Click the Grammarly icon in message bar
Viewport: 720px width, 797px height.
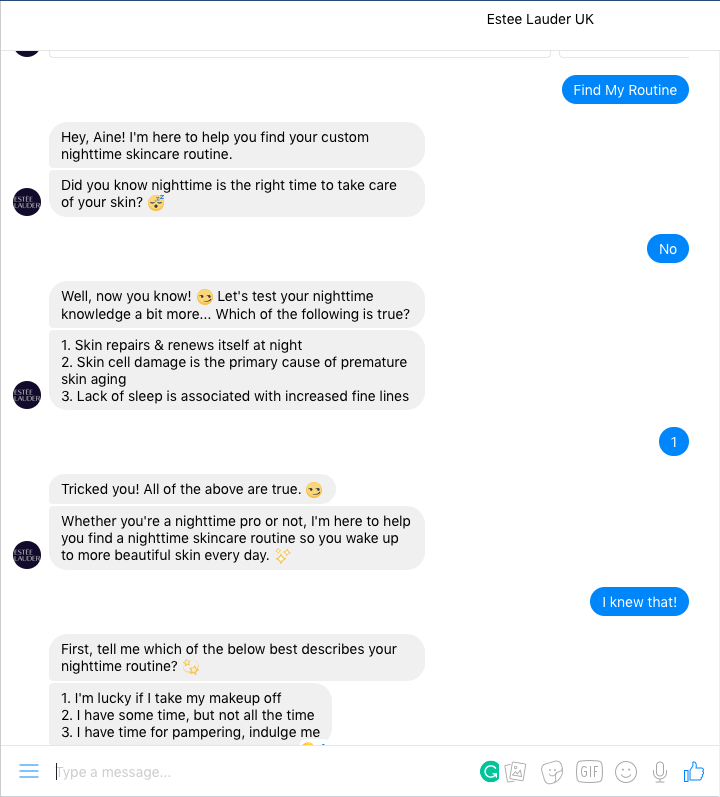(x=490, y=771)
